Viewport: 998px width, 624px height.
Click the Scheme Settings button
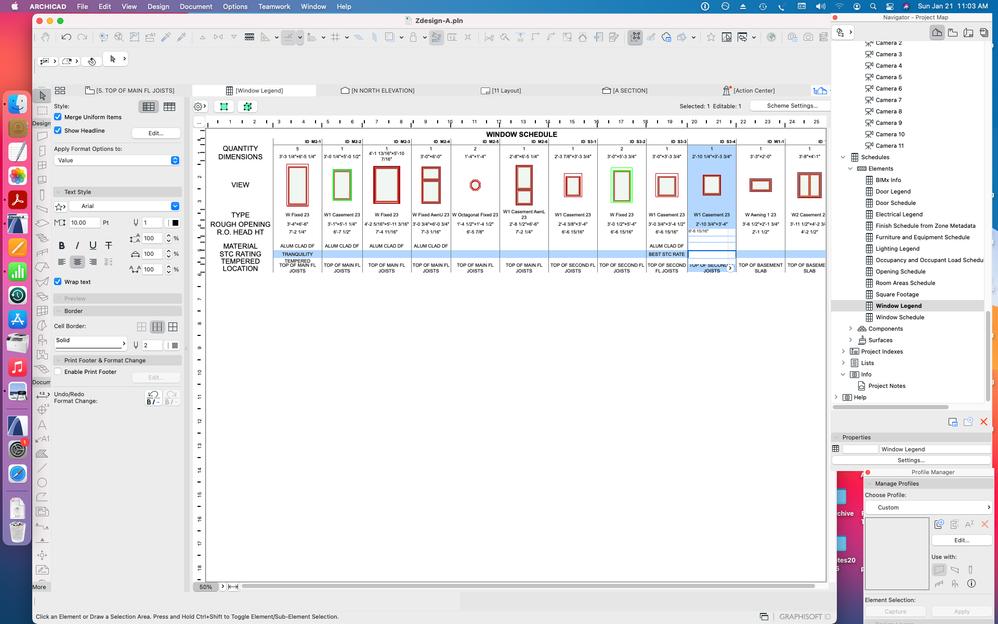pyautogui.click(x=790, y=105)
